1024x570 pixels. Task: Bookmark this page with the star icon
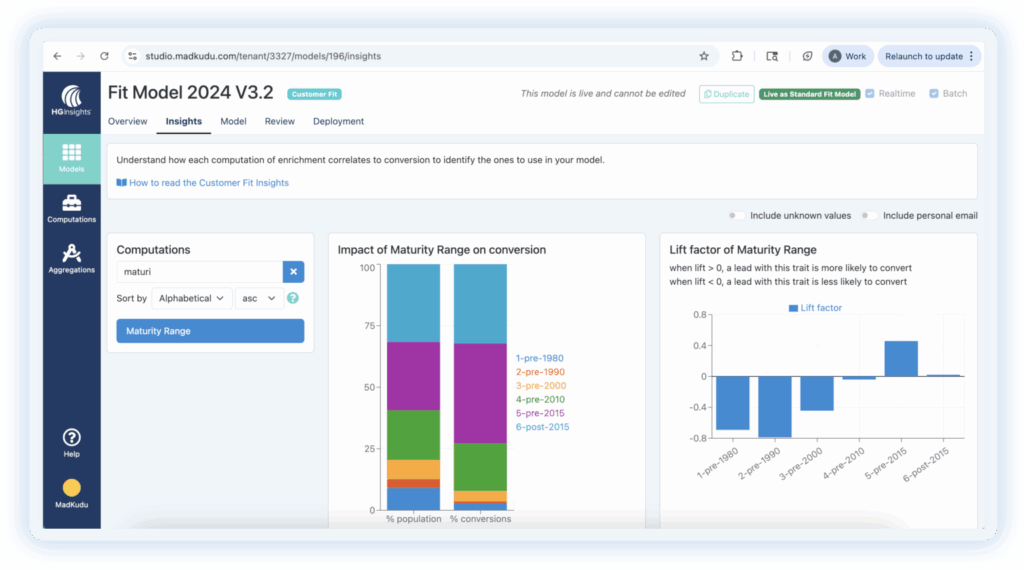click(704, 57)
